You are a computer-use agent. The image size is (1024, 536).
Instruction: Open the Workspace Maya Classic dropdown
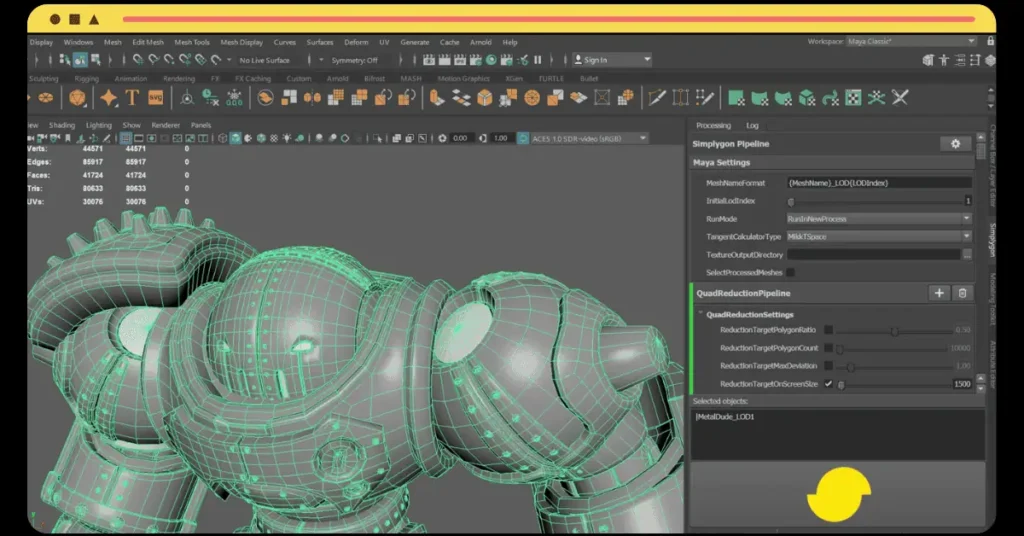point(911,41)
